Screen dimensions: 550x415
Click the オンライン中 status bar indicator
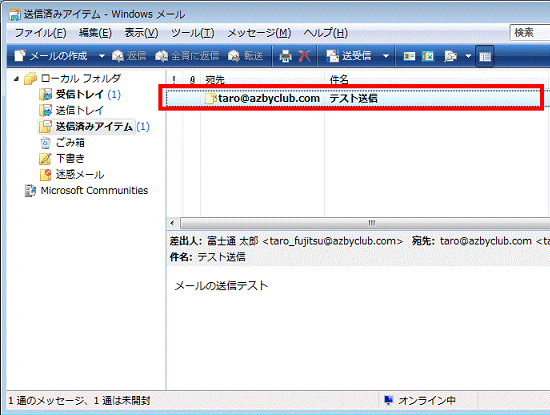[x=420, y=400]
